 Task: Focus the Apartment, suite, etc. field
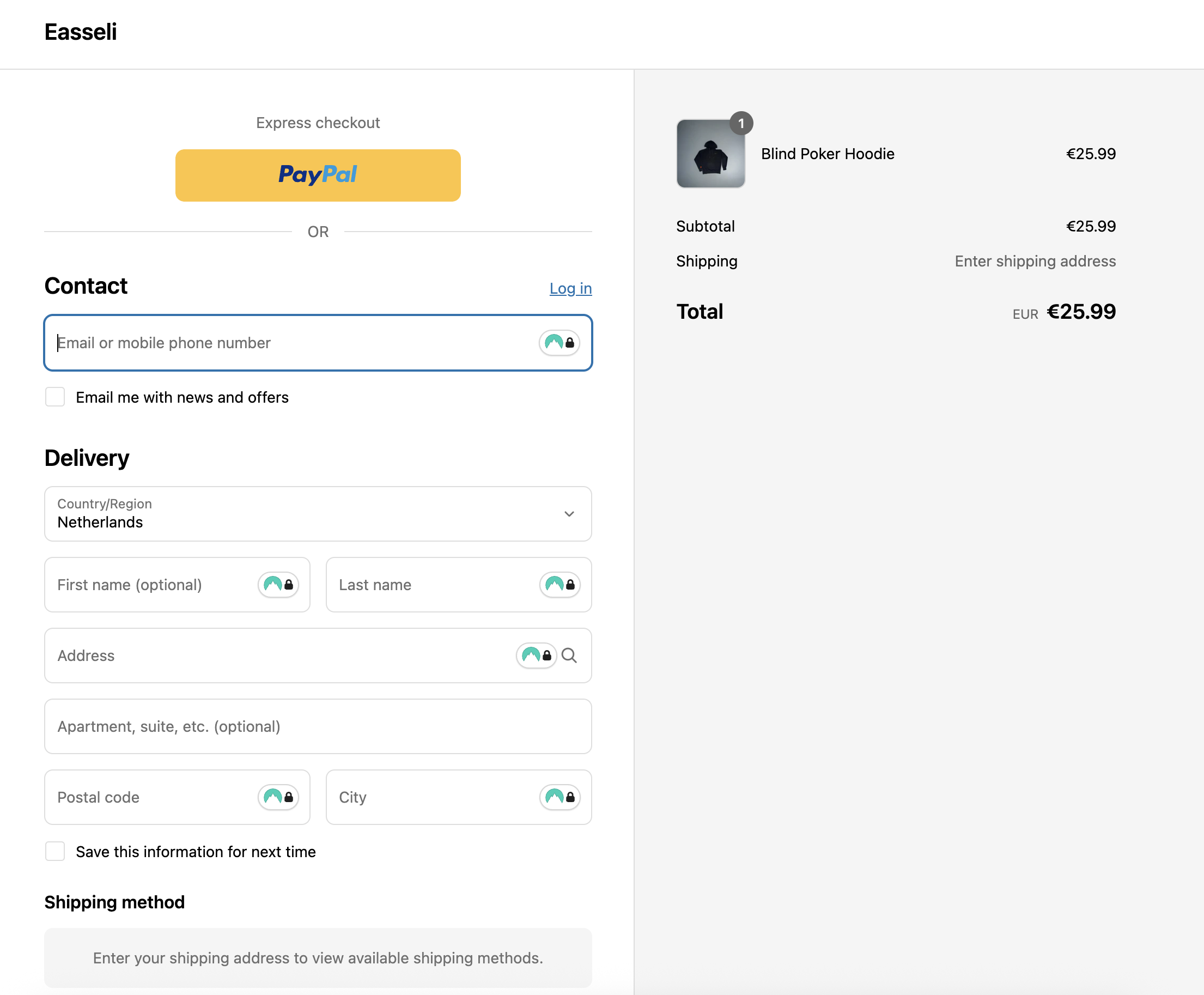click(318, 726)
